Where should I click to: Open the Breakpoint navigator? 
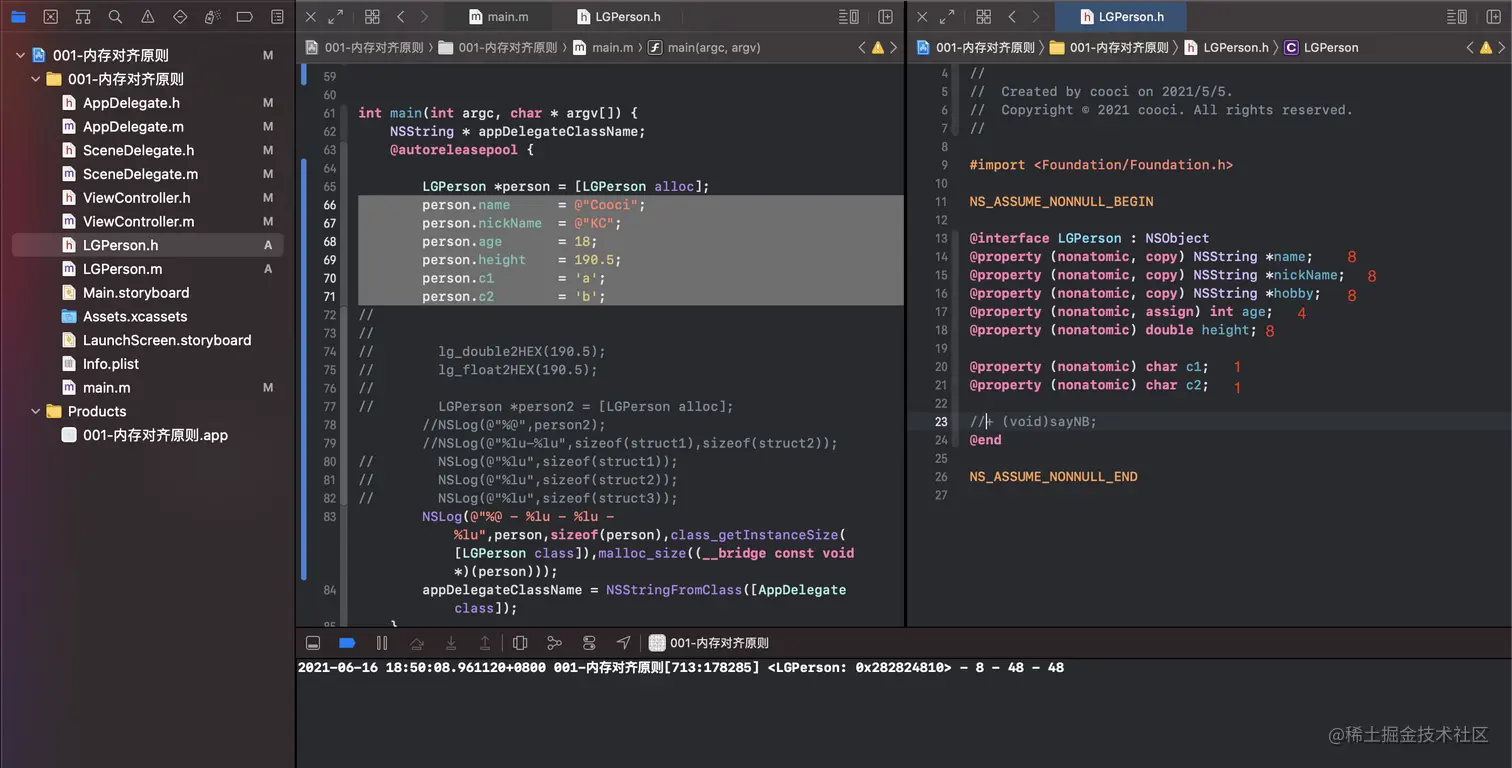click(245, 17)
